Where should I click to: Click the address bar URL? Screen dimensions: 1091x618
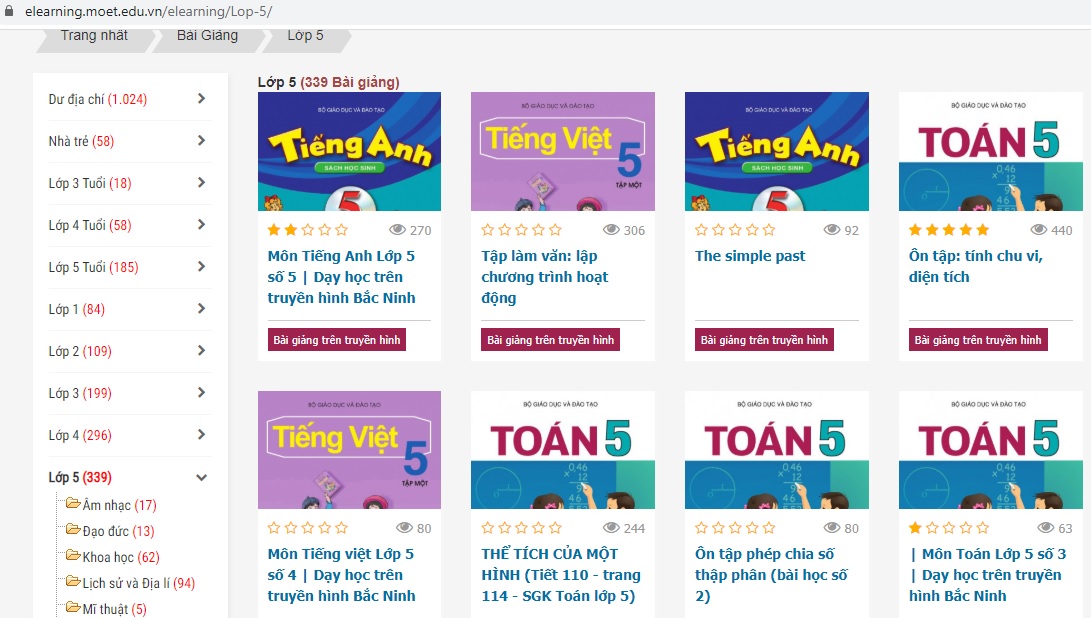[x=148, y=12]
